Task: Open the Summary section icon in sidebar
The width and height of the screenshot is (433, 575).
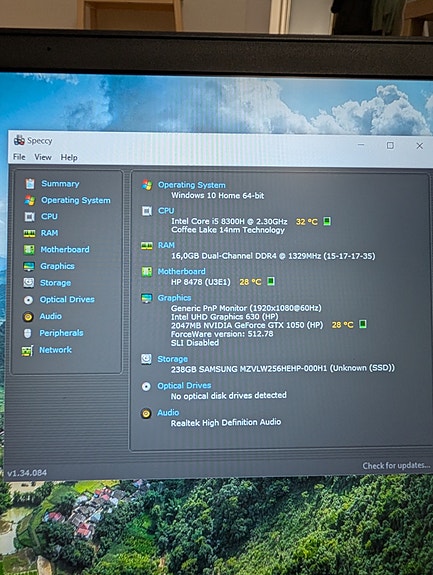Action: (30, 183)
